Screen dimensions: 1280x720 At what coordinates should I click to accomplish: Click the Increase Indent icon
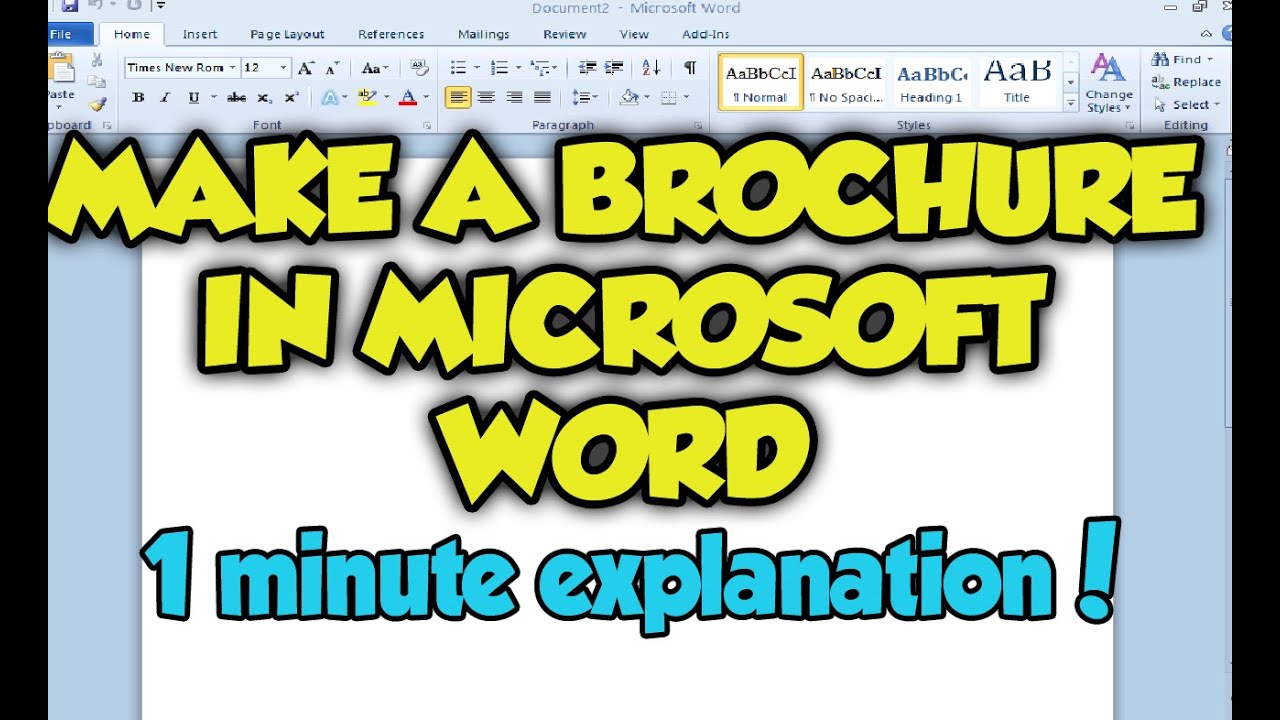click(614, 68)
